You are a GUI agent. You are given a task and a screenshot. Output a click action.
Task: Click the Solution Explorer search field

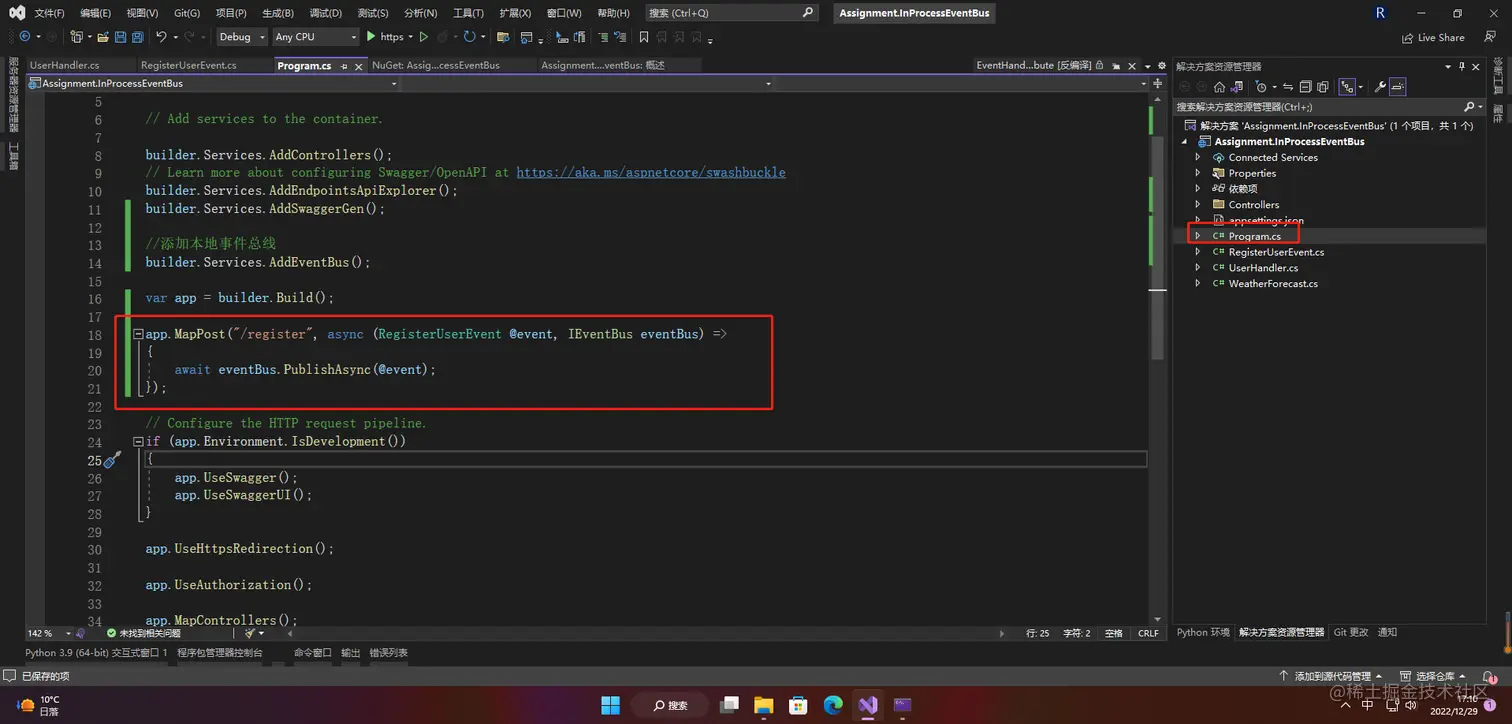pyautogui.click(x=1328, y=106)
